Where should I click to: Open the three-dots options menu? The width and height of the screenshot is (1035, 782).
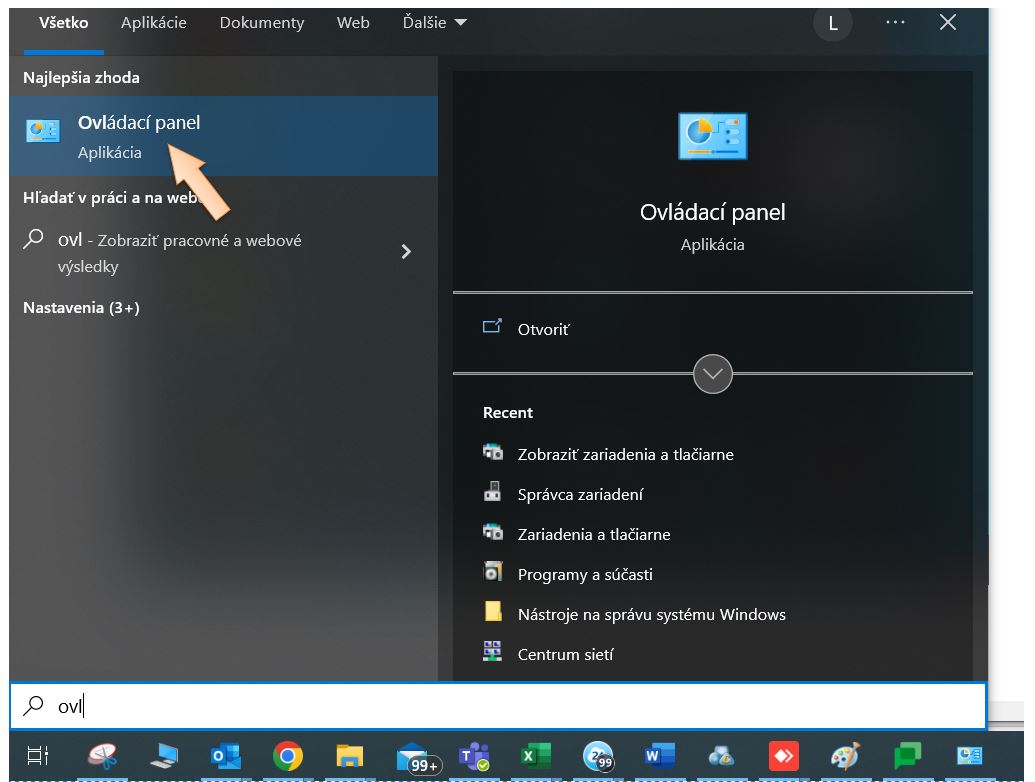(x=895, y=22)
